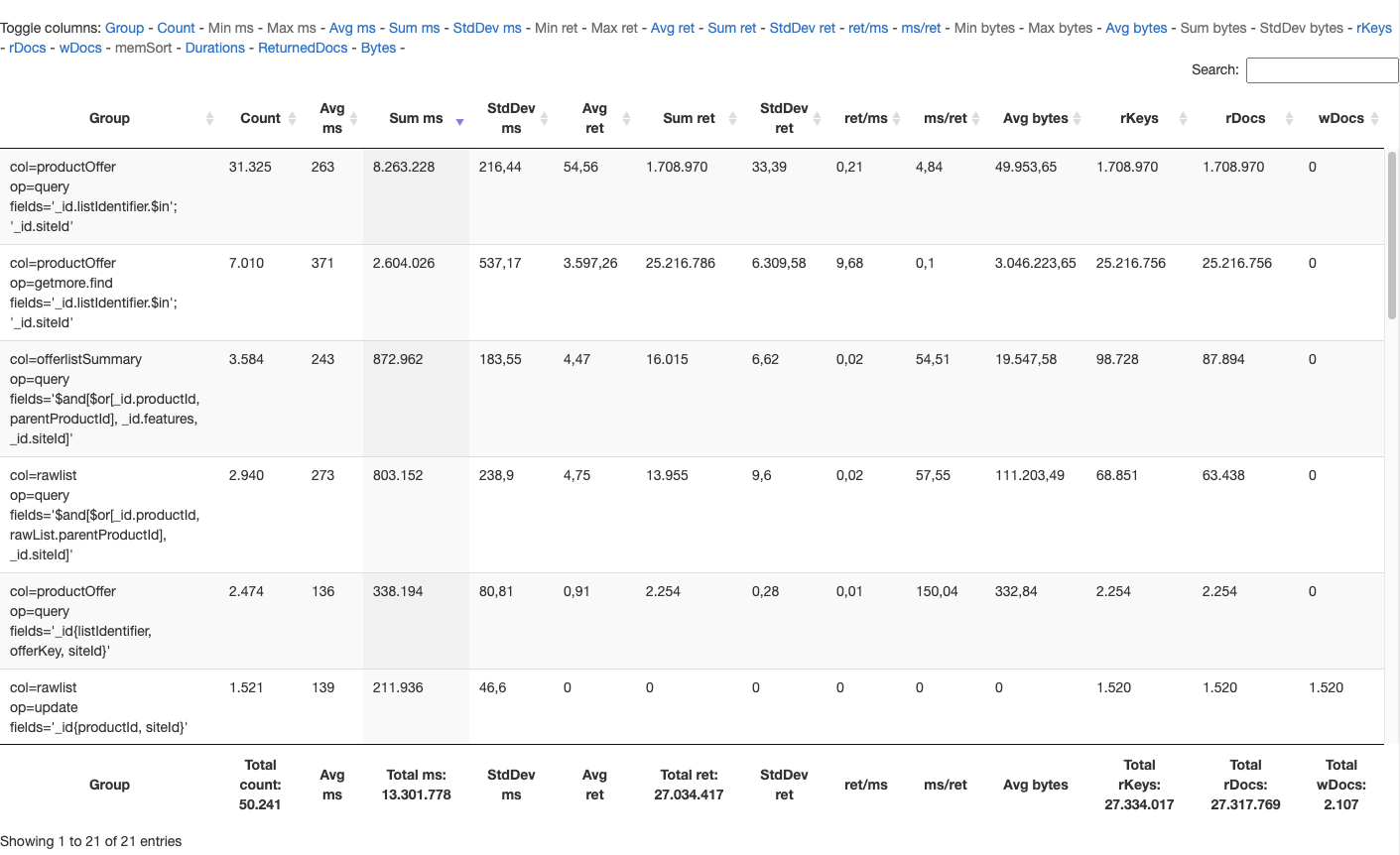Screen dimensions: 1400x855
Task: Toggle the Sum ret column link
Action: 732,28
